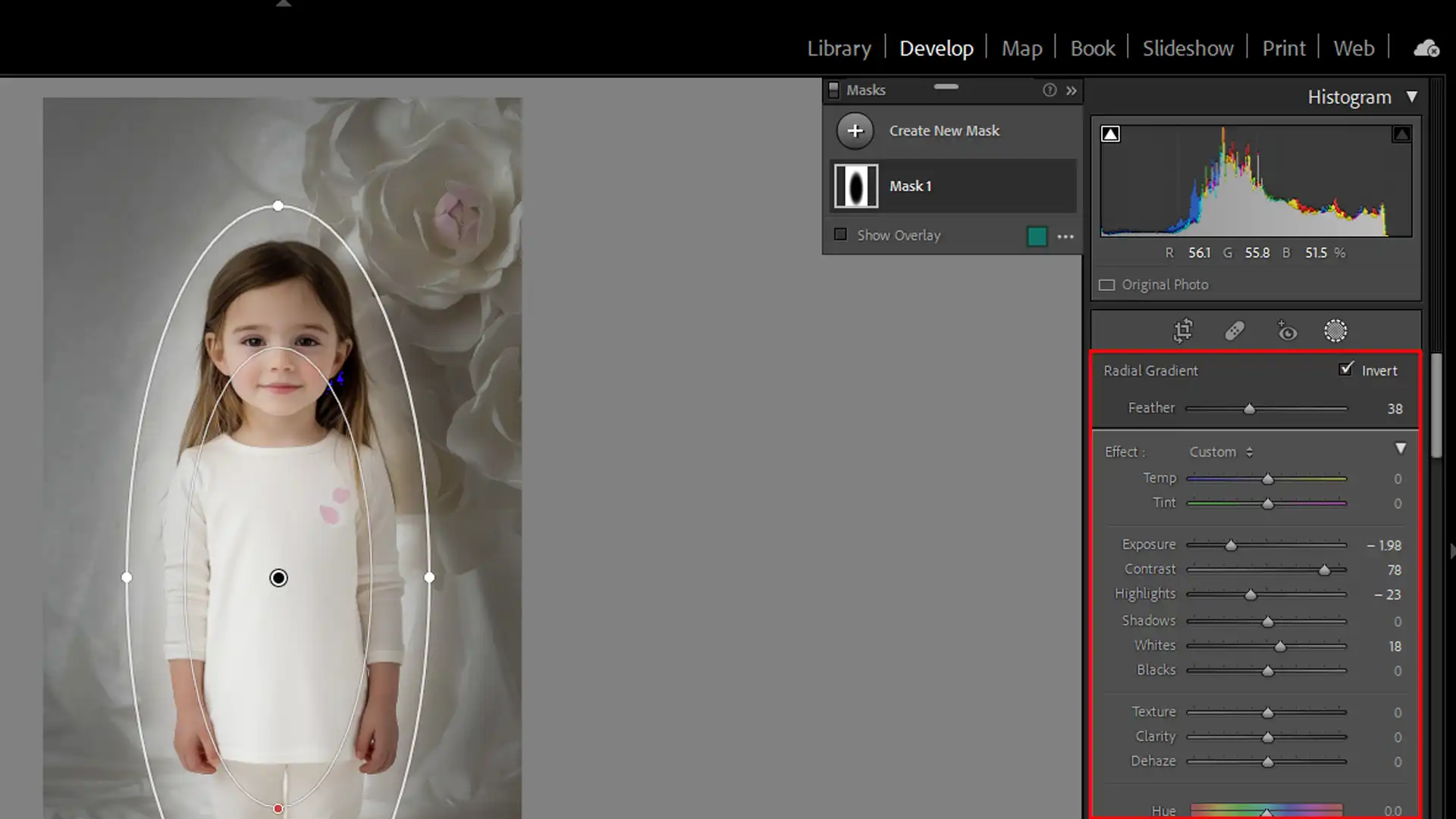1456x819 pixels.
Task: Toggle Masks panel dock icon
Action: pos(833,90)
